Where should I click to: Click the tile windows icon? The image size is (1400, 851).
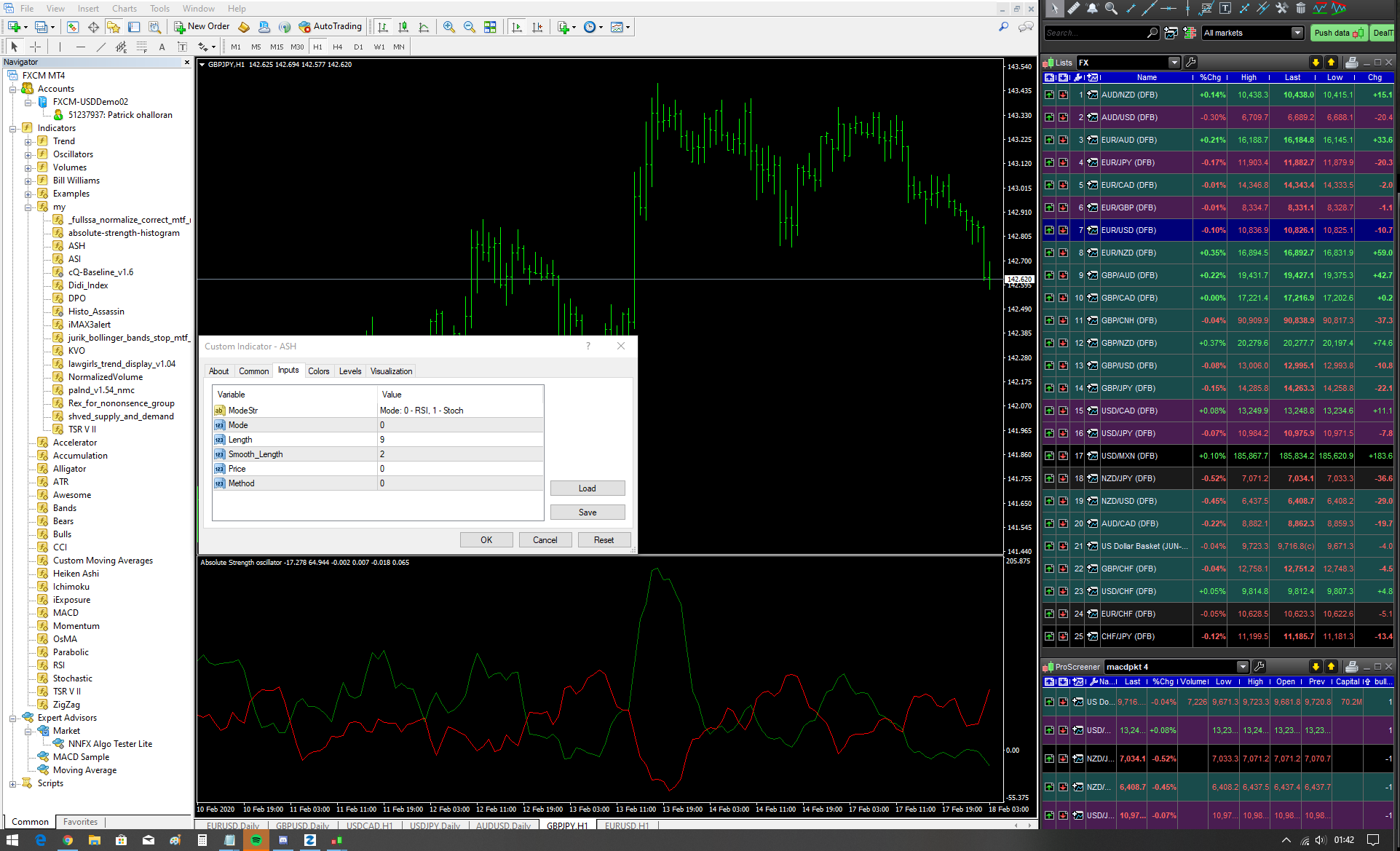[490, 27]
